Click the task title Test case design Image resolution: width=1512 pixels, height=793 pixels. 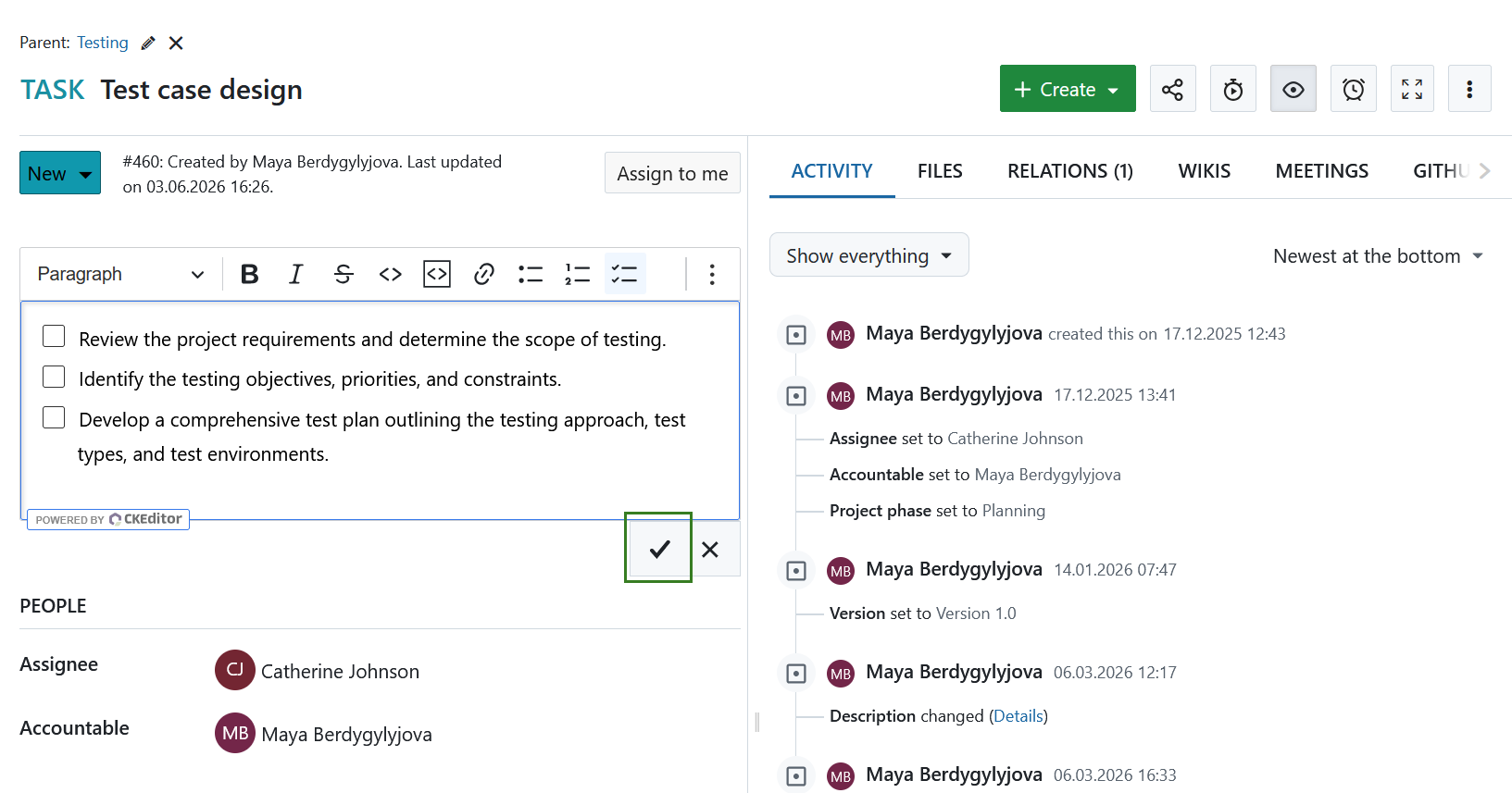pyautogui.click(x=202, y=90)
